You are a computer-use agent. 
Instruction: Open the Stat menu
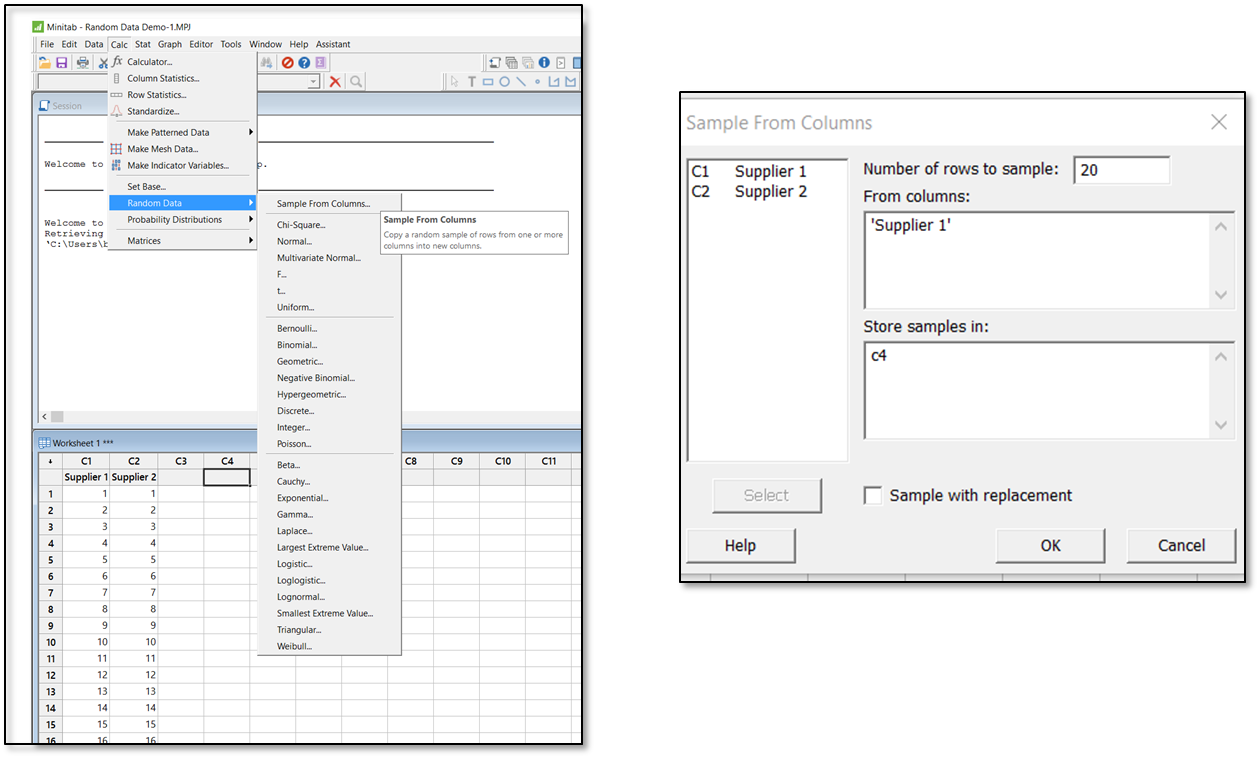coord(143,44)
